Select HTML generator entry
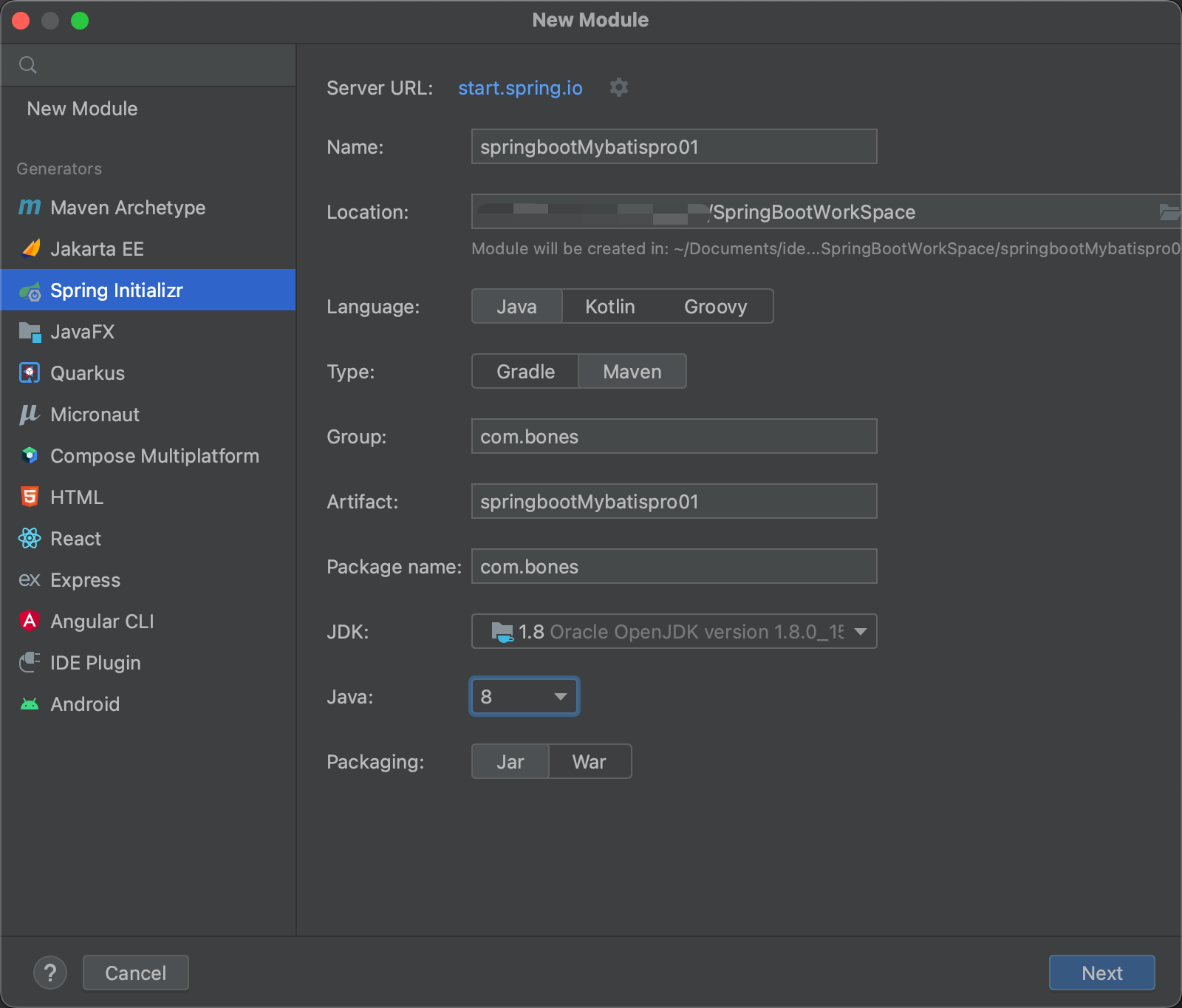Screen dimensions: 1182x1008 pos(148,497)
